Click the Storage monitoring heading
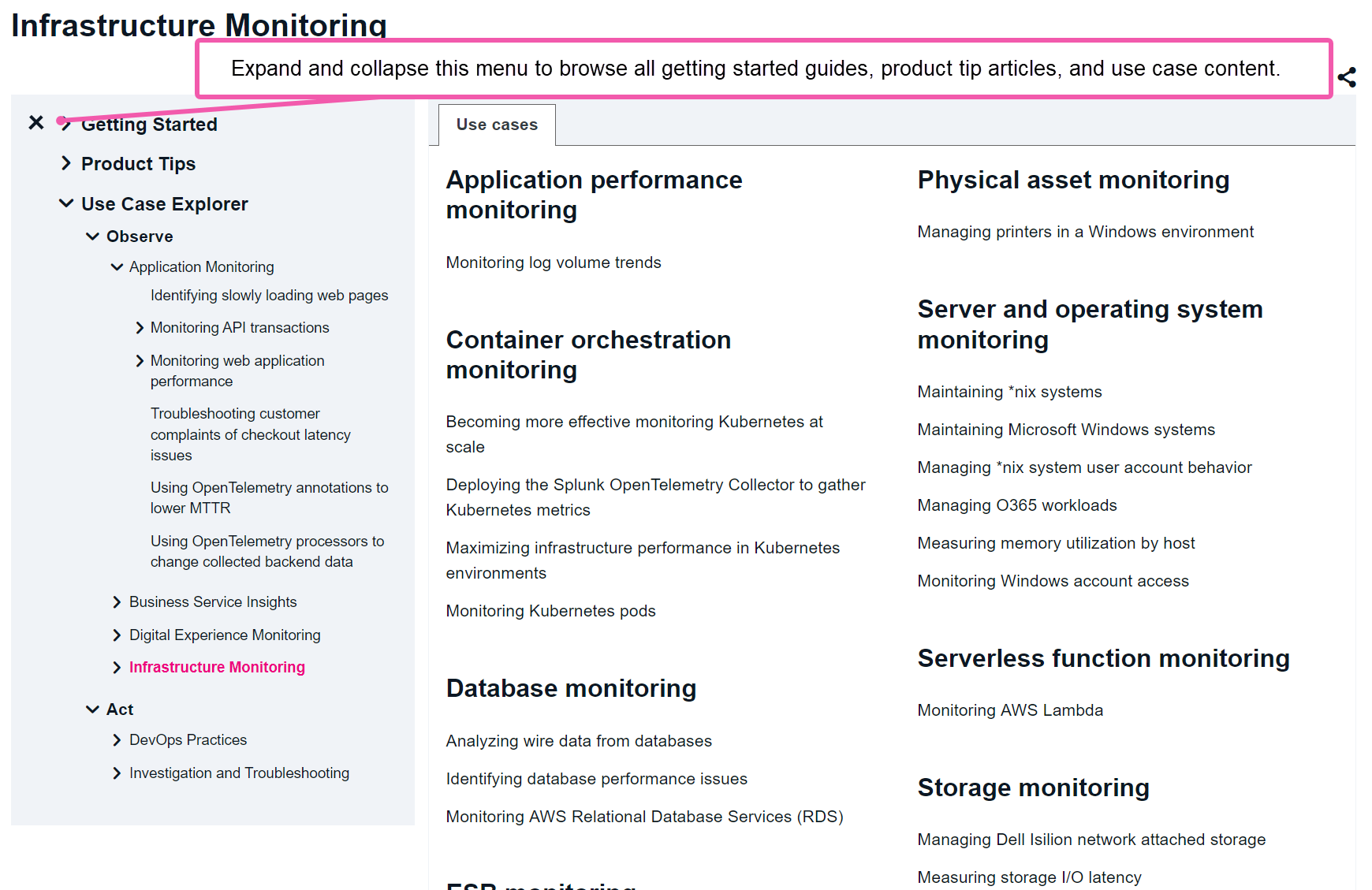This screenshot has height=890, width=1372. click(1033, 788)
